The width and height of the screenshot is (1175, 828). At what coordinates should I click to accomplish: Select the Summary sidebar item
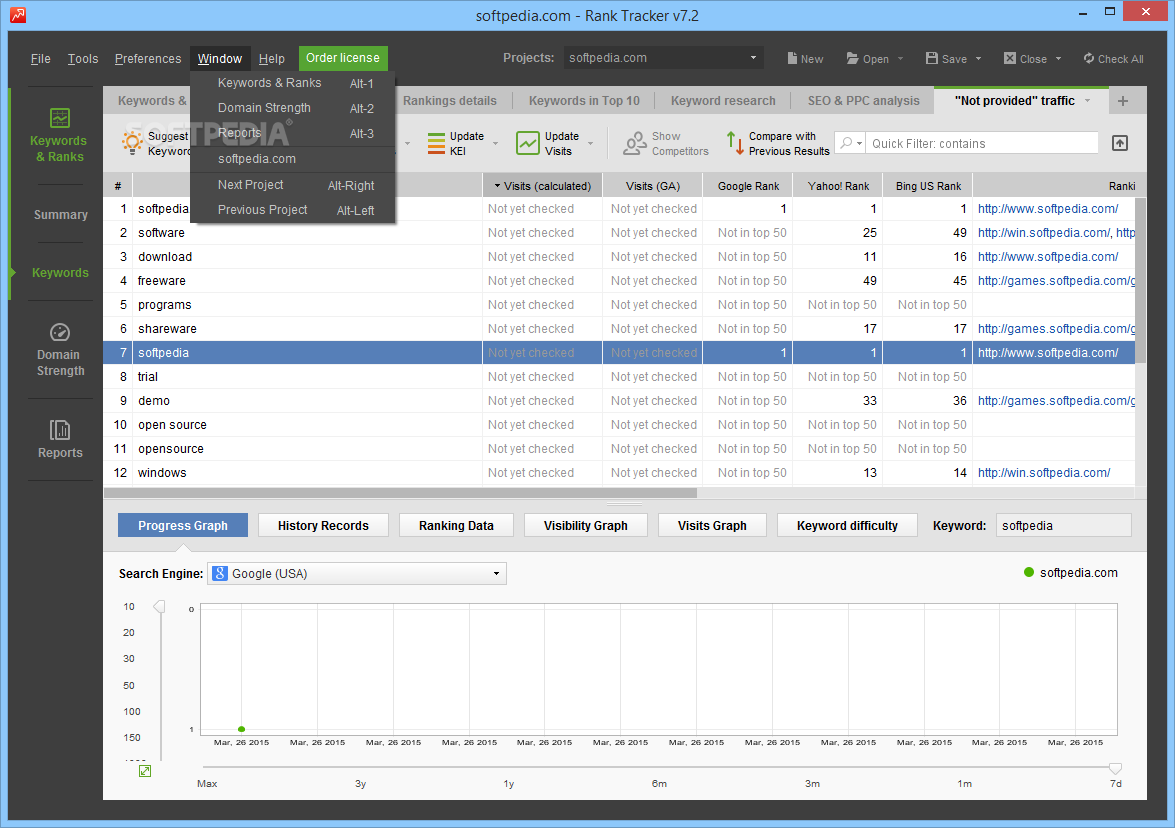[60, 214]
